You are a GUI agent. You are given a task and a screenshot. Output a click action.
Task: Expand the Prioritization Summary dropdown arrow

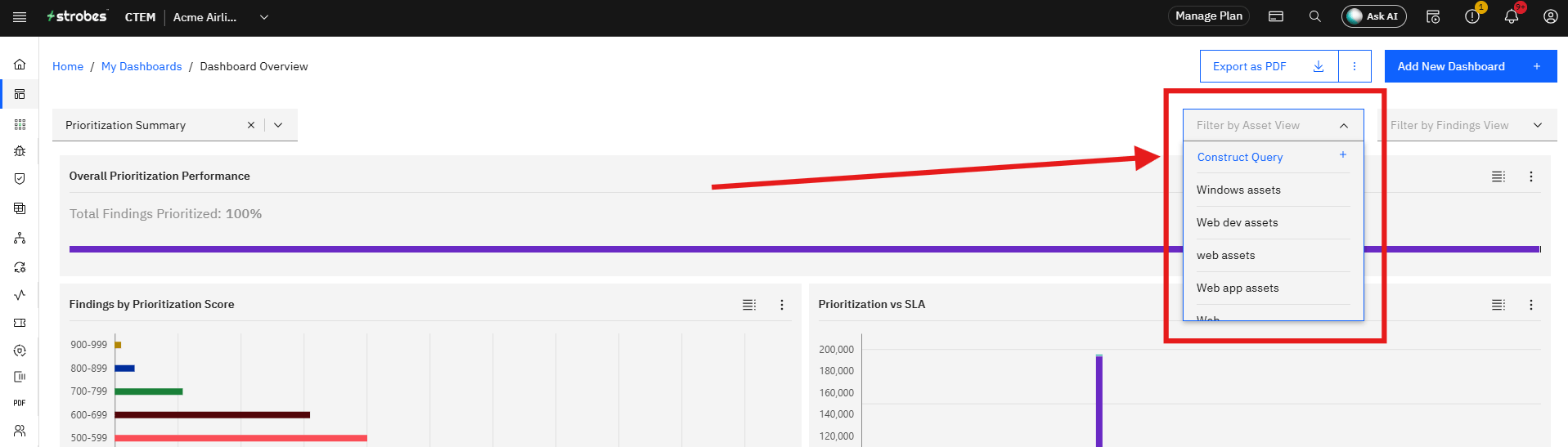click(x=278, y=125)
